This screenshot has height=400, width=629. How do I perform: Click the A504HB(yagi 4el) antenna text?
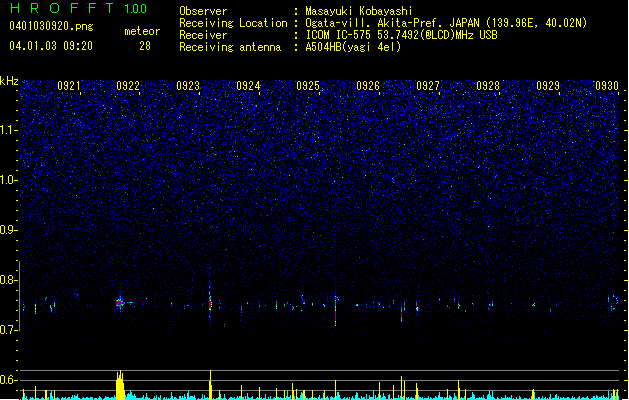coord(353,47)
